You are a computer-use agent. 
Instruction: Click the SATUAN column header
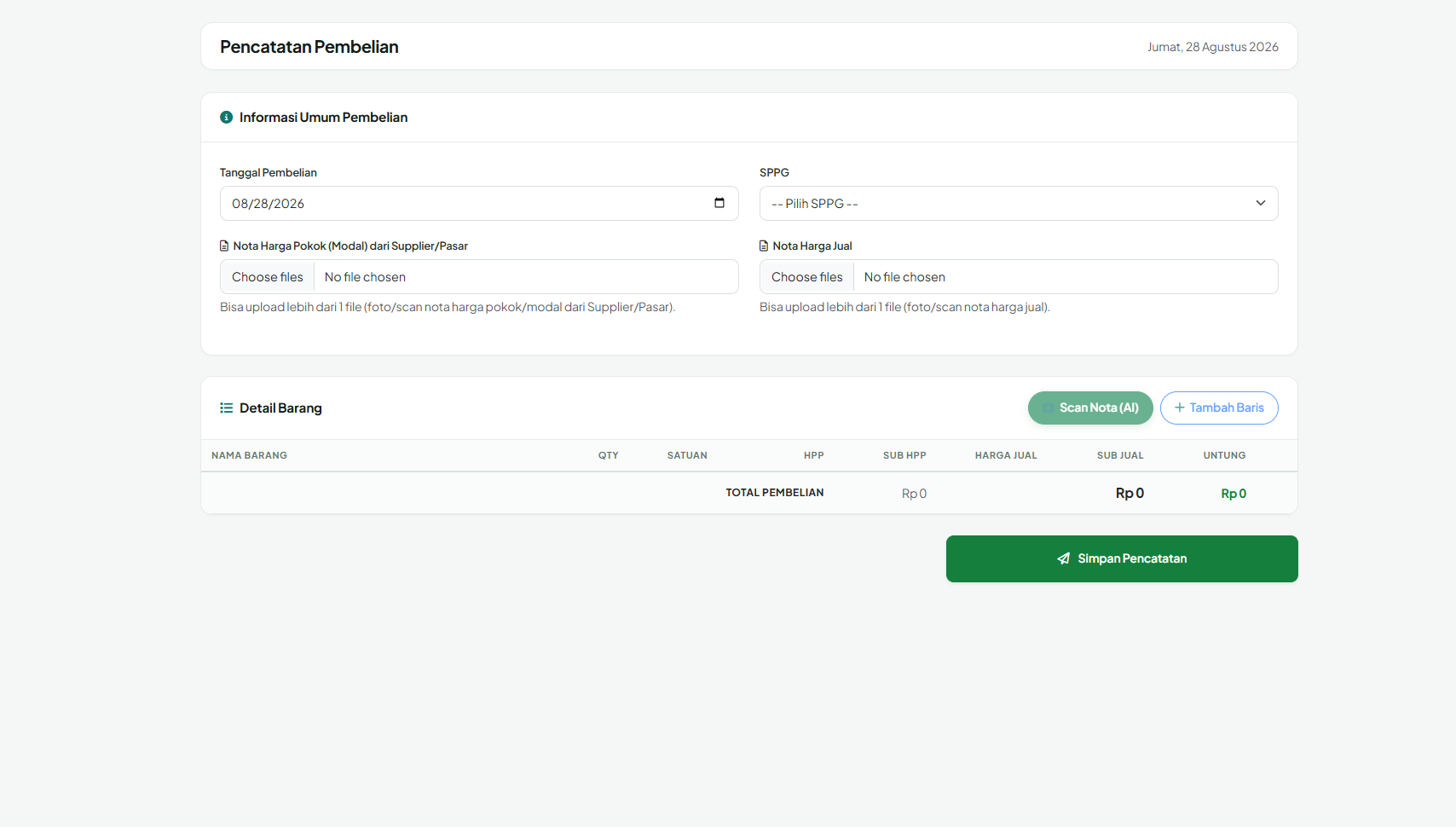(687, 455)
